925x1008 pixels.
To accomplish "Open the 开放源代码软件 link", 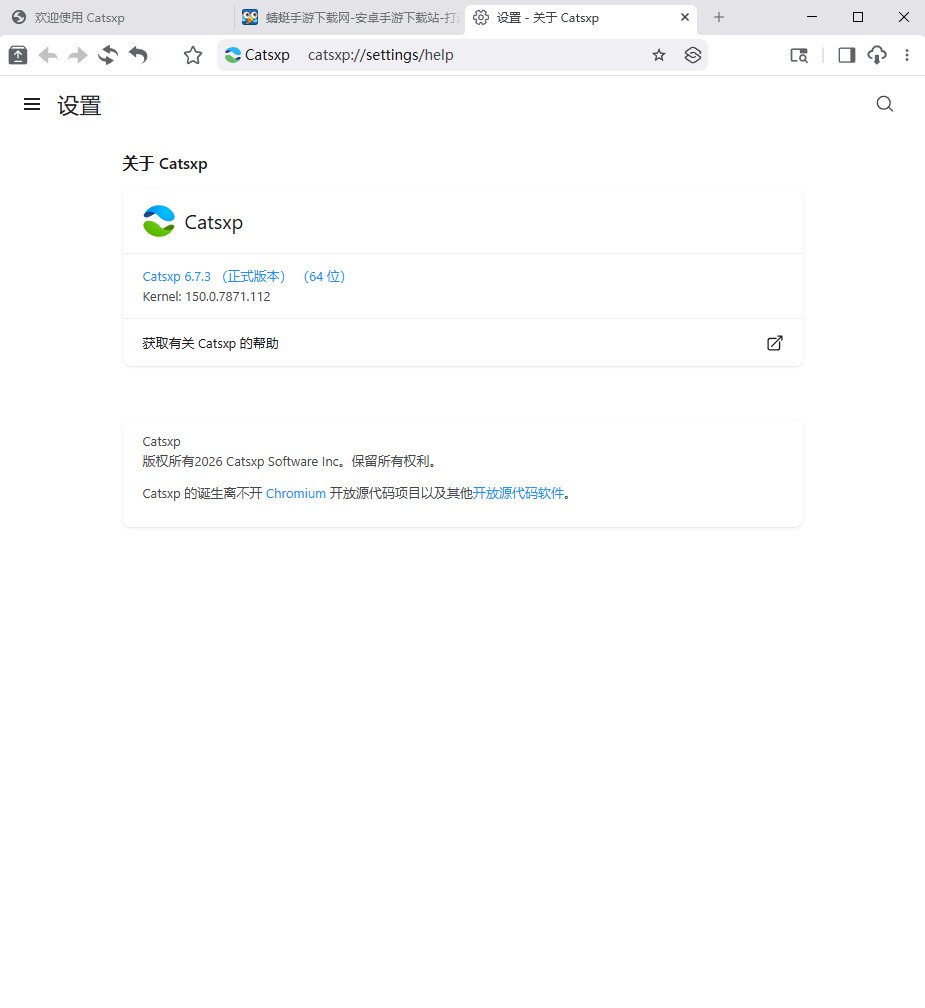I will pyautogui.click(x=518, y=493).
